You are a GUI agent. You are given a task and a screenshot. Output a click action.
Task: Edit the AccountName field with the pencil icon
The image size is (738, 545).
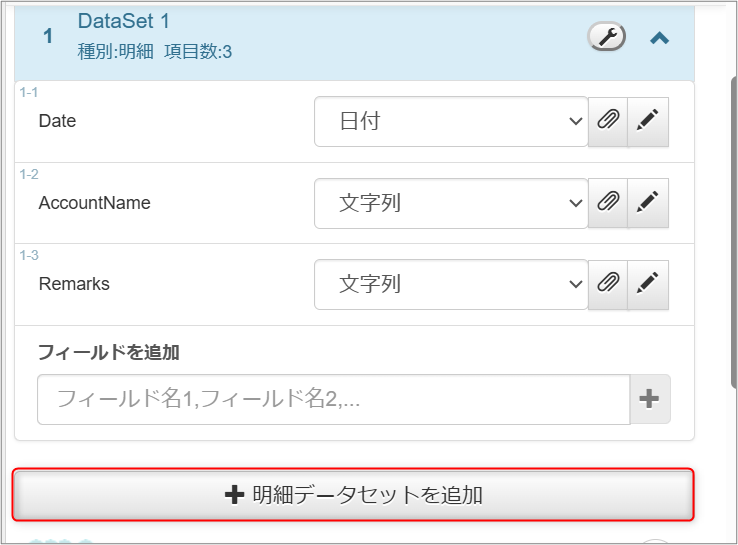(x=648, y=203)
